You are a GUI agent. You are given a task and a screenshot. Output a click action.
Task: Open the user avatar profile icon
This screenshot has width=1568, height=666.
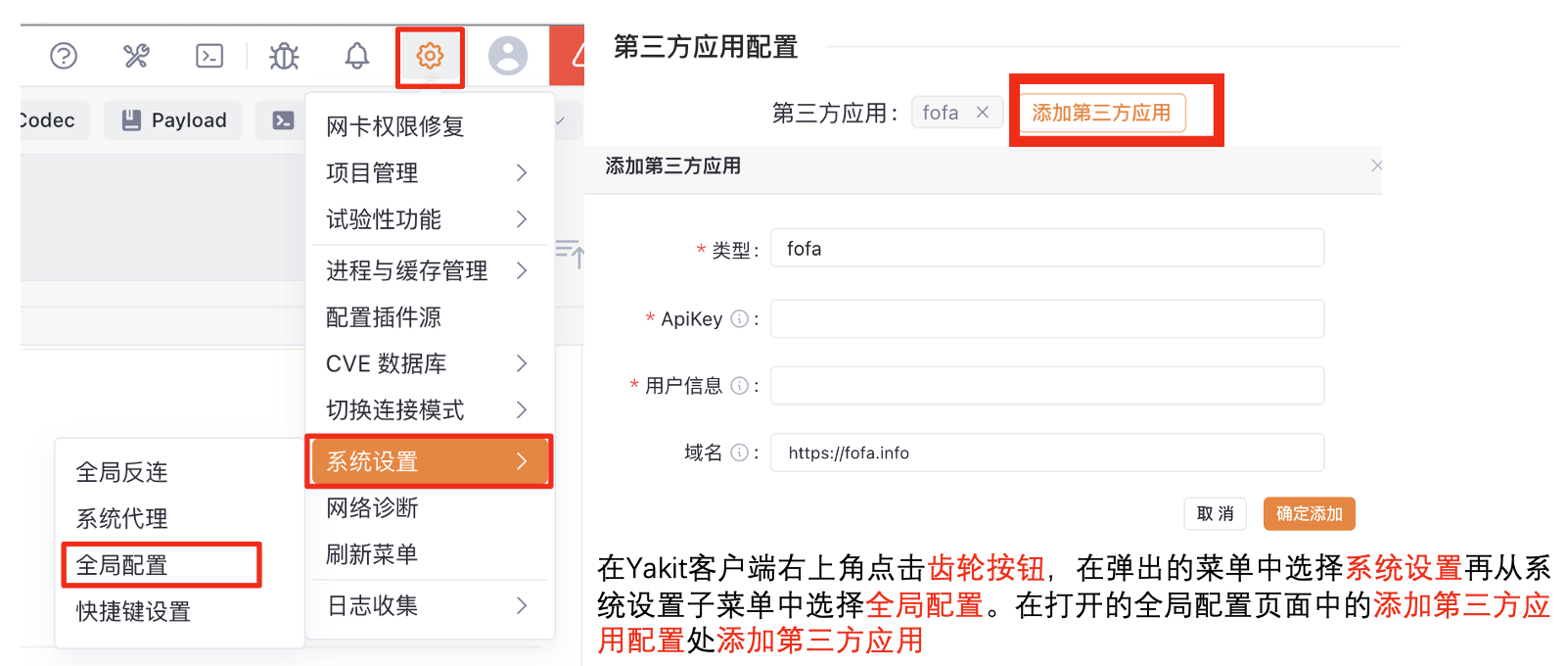pos(508,56)
